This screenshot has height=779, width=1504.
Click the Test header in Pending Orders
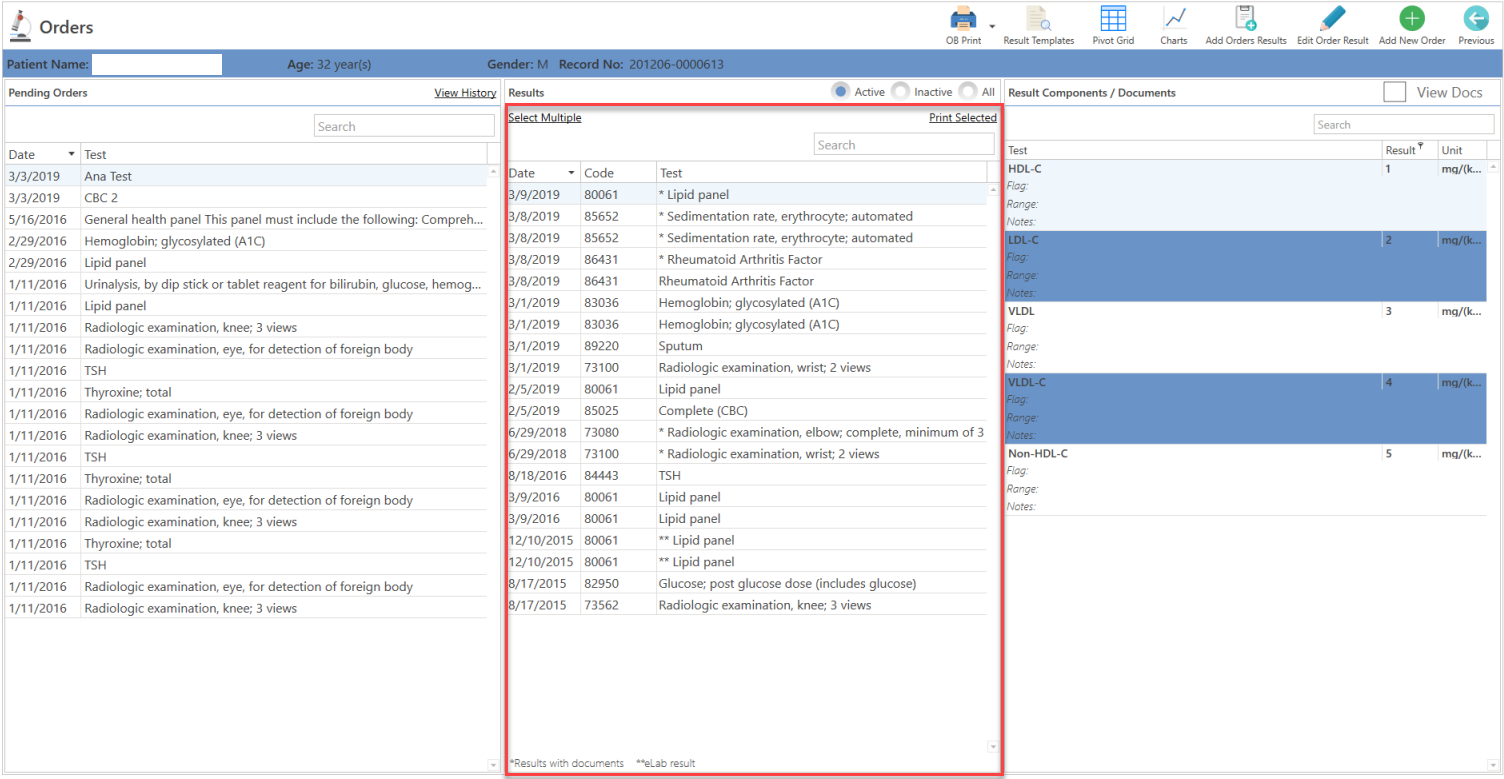[283, 154]
